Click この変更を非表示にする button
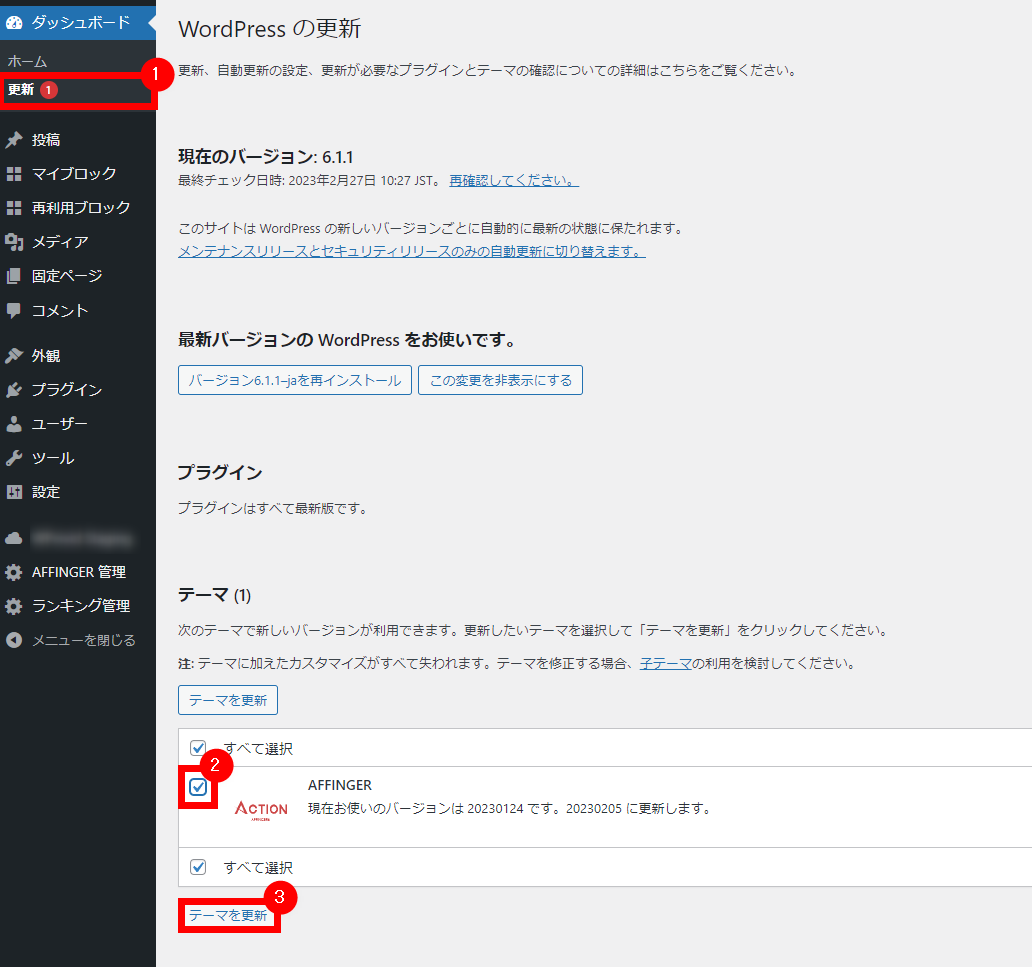 point(500,380)
